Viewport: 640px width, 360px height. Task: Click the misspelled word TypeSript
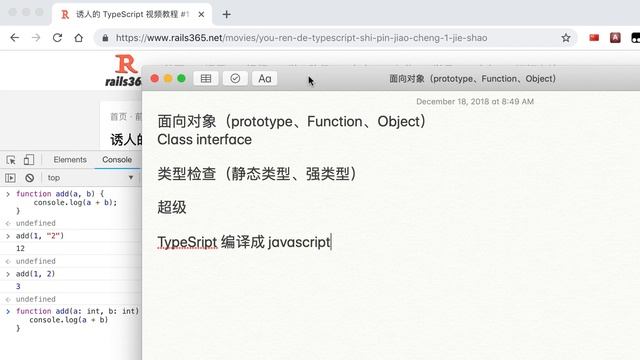[187, 242]
